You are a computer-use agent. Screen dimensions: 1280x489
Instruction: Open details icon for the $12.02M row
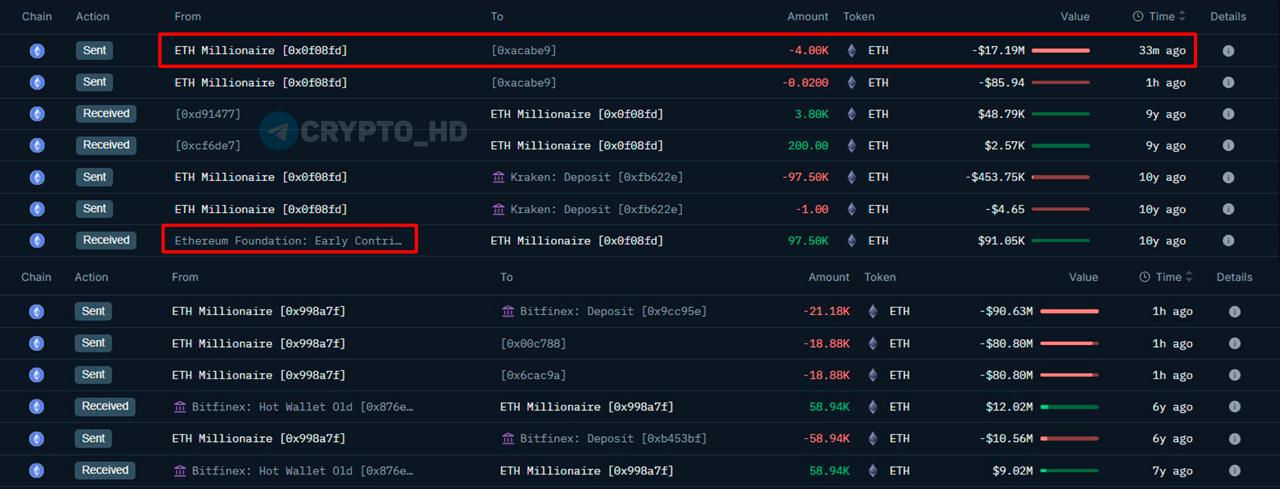tap(1234, 407)
